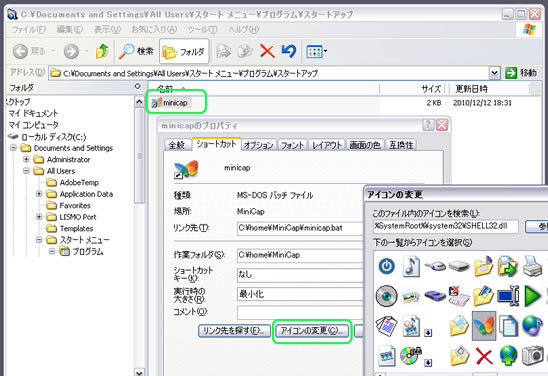The image size is (548, 376).
Task: Click the 移動 go button
Action: [x=521, y=73]
